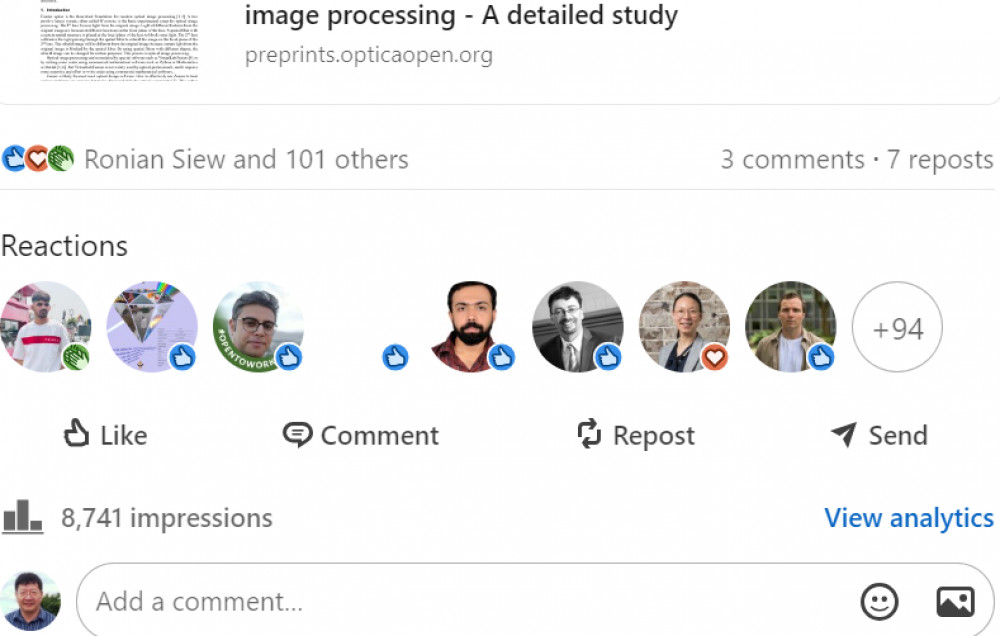Image resolution: width=1000 pixels, height=636 pixels.
Task: Open the heart-reaction woman's profile photo
Action: [x=684, y=327]
